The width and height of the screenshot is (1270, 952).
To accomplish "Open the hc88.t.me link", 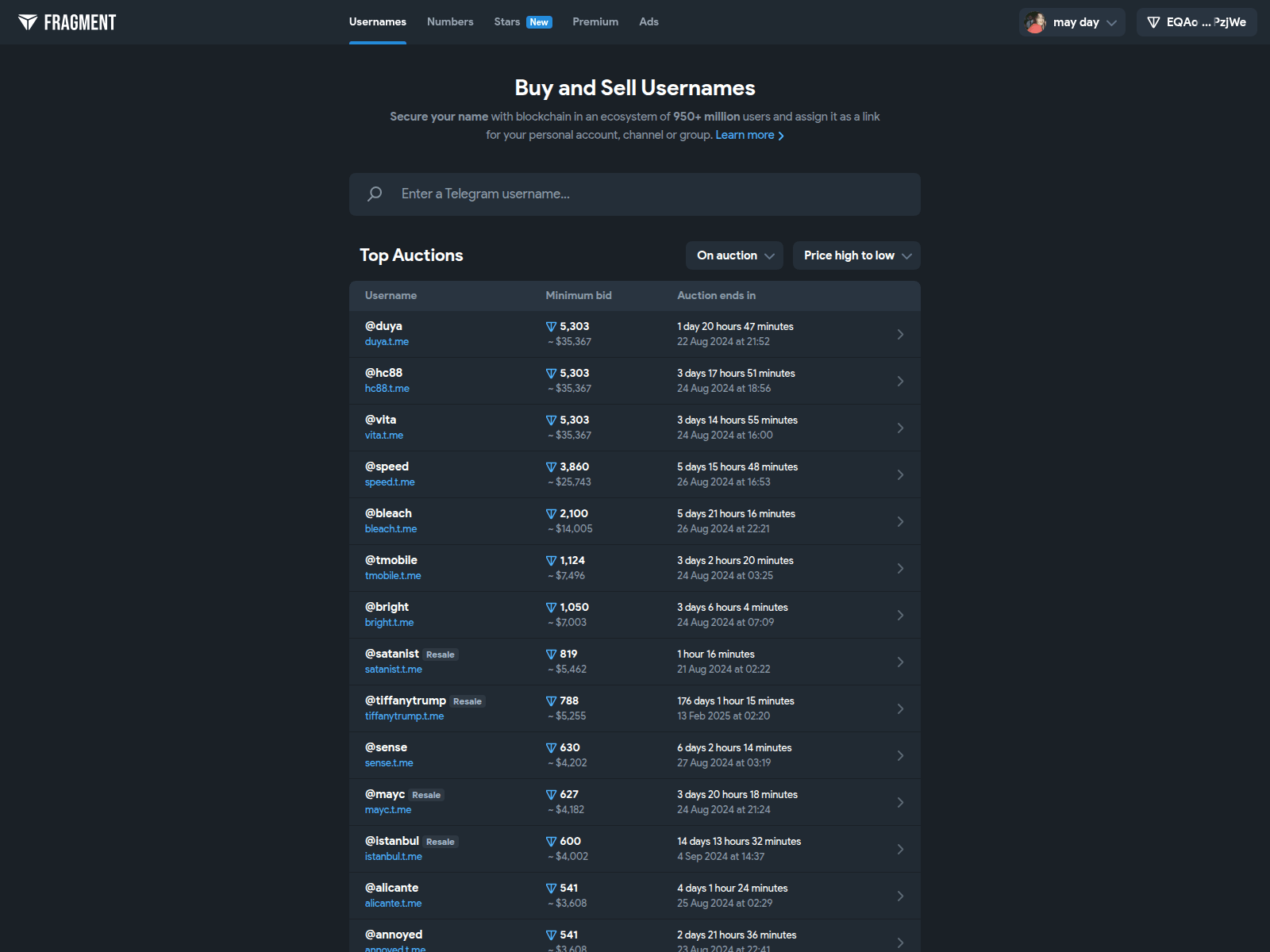I will pyautogui.click(x=387, y=389).
